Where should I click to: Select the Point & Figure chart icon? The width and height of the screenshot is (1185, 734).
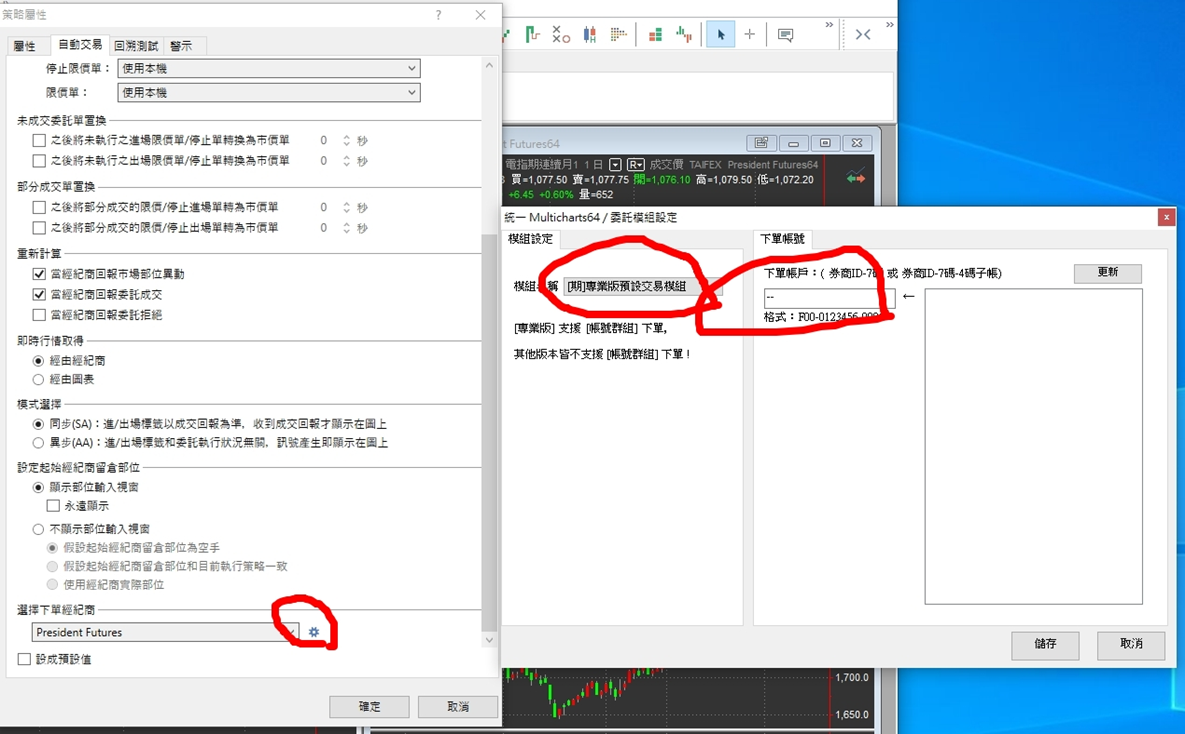pyautogui.click(x=561, y=34)
